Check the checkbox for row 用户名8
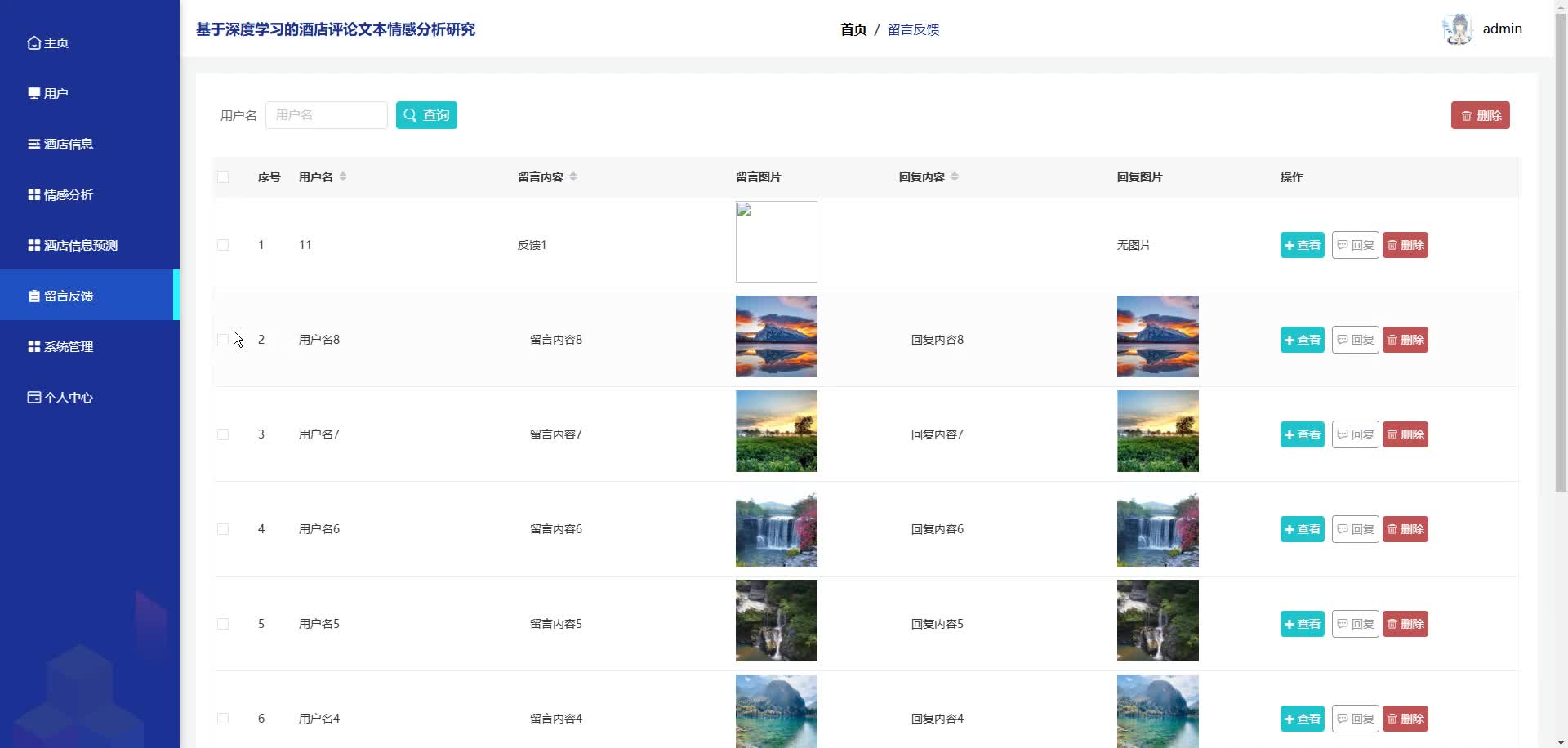 coord(224,339)
